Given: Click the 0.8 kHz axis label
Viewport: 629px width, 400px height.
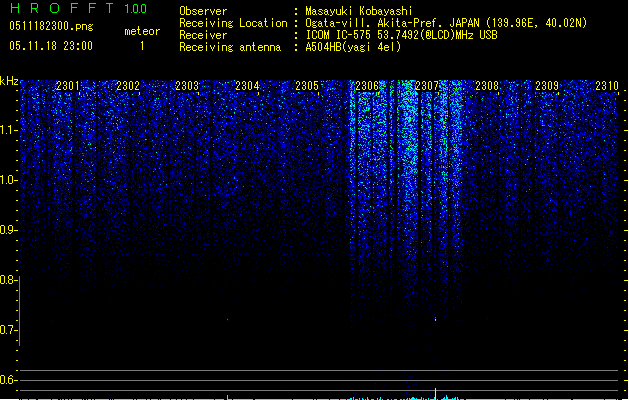Looking at the screenshot, I should pyautogui.click(x=8, y=280).
